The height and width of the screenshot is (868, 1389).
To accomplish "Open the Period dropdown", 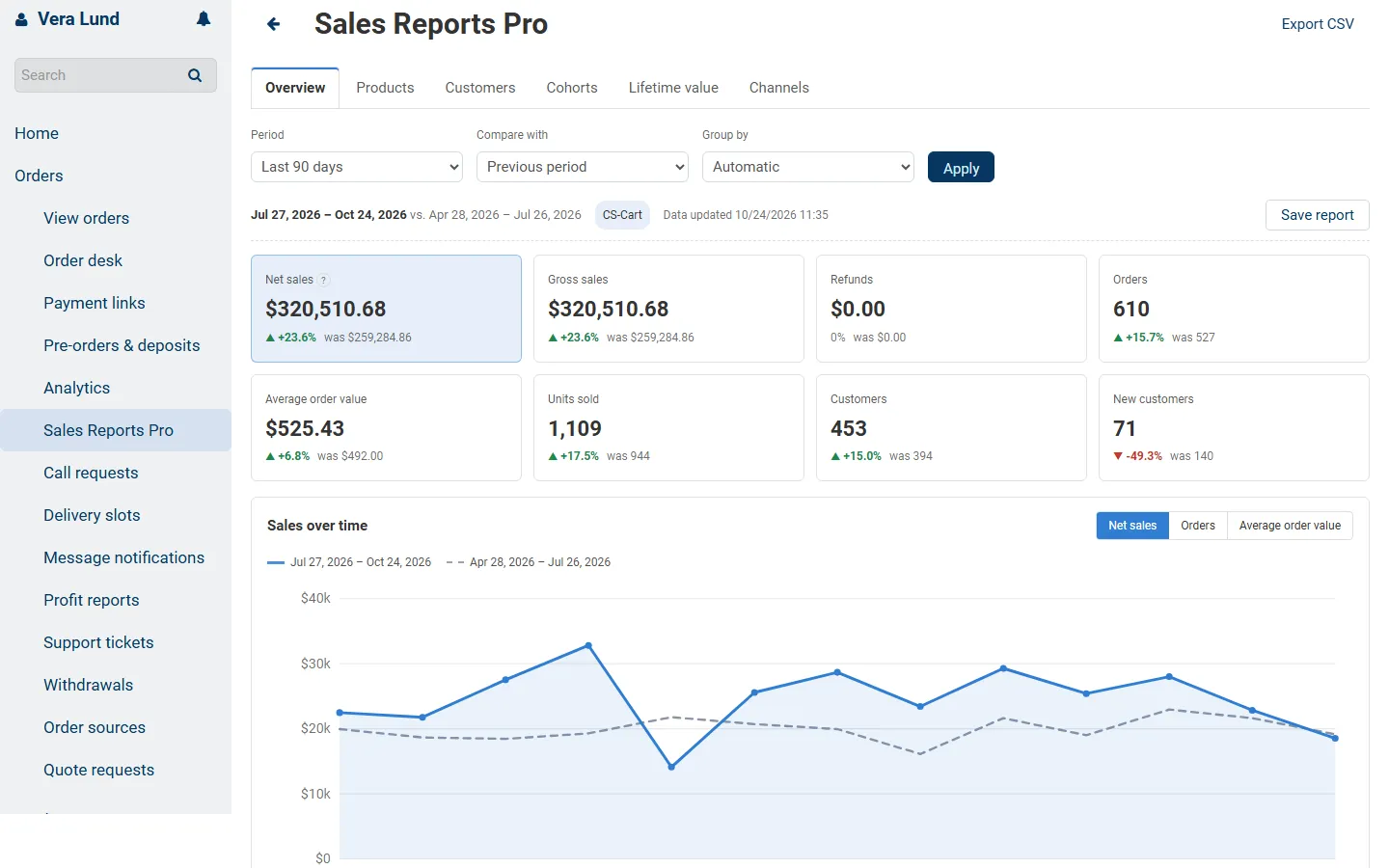I will point(357,167).
